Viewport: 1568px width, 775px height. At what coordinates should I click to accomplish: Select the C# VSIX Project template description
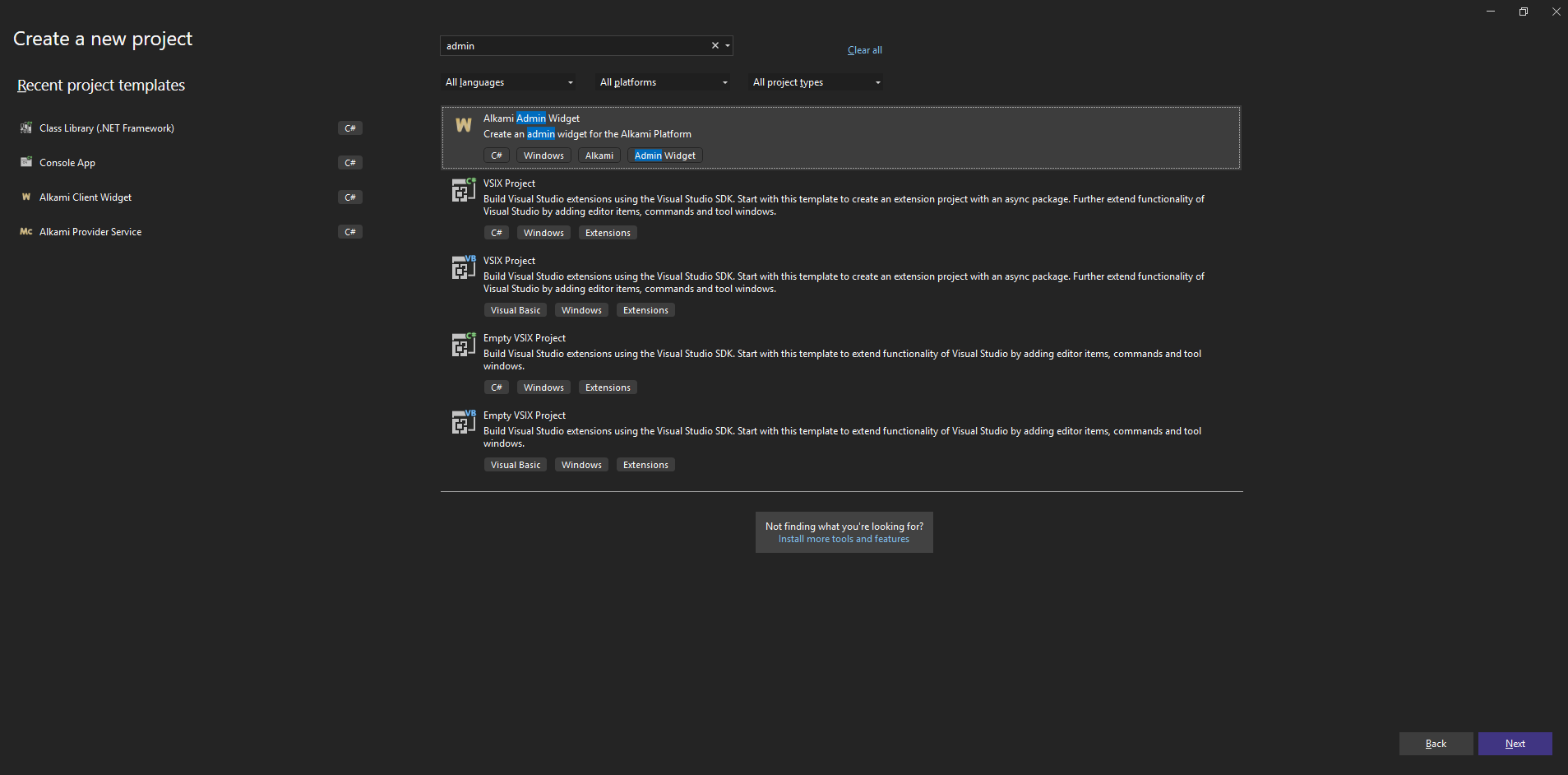click(844, 205)
